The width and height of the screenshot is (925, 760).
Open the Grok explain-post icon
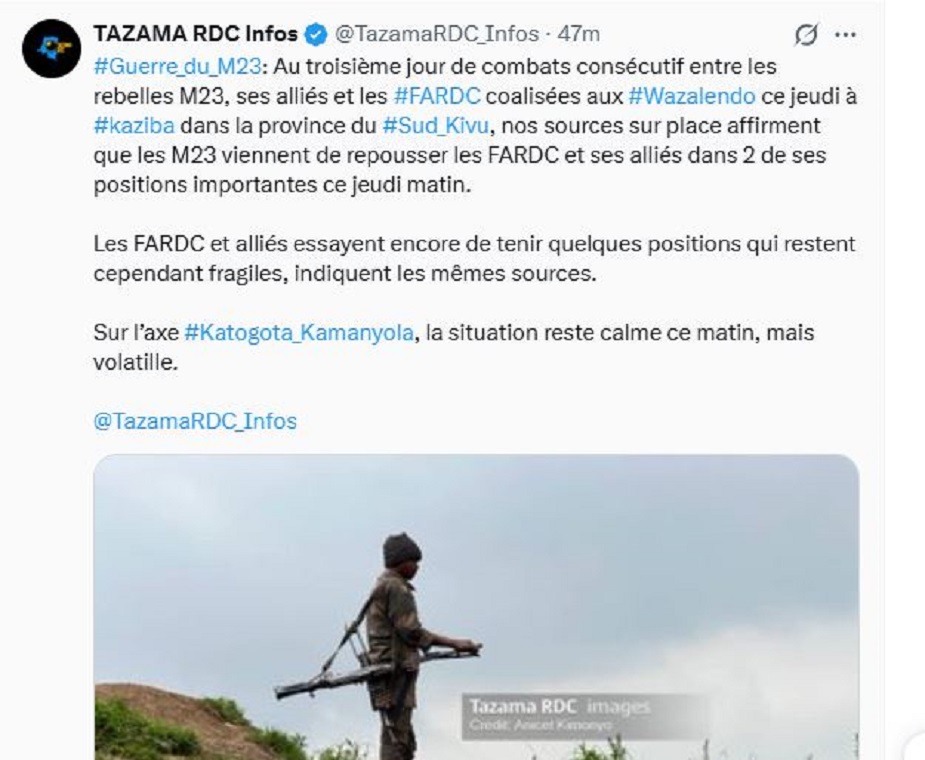(806, 35)
